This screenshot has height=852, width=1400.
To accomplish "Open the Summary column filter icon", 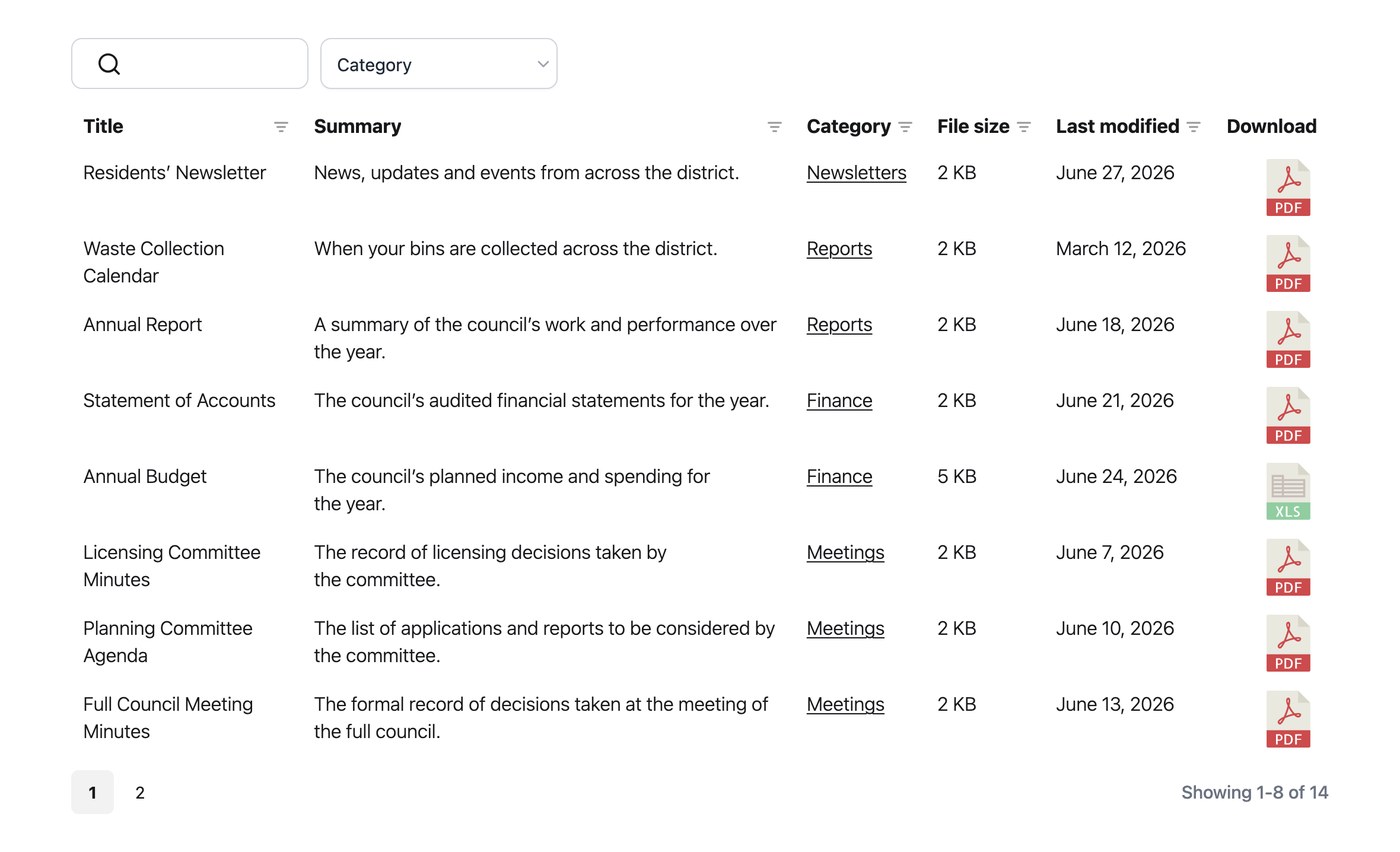I will [x=774, y=127].
